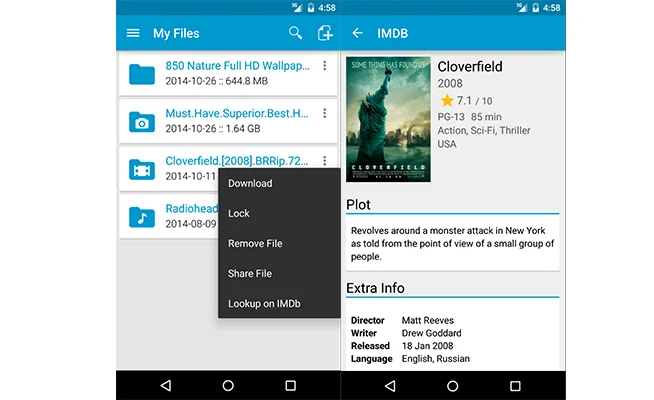Image resolution: width=654 pixels, height=400 pixels.
Task: Tap Android recents button under IMDB screen
Action: (515, 385)
